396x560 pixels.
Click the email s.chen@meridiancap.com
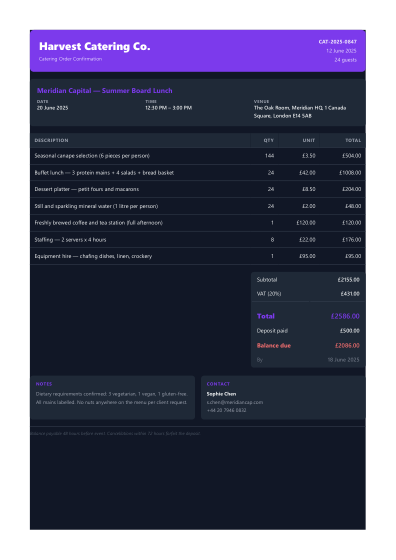[x=235, y=402]
